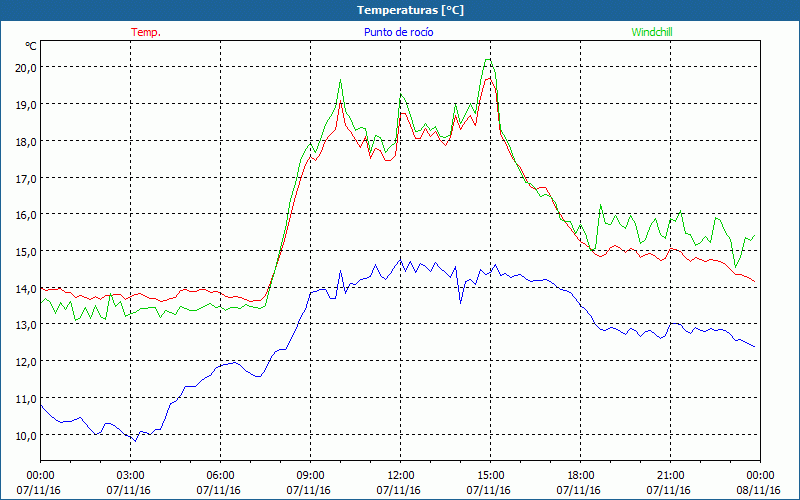Click the 18,0 y-axis value
Screen dimensions: 800x500
pyautogui.click(x=24, y=141)
